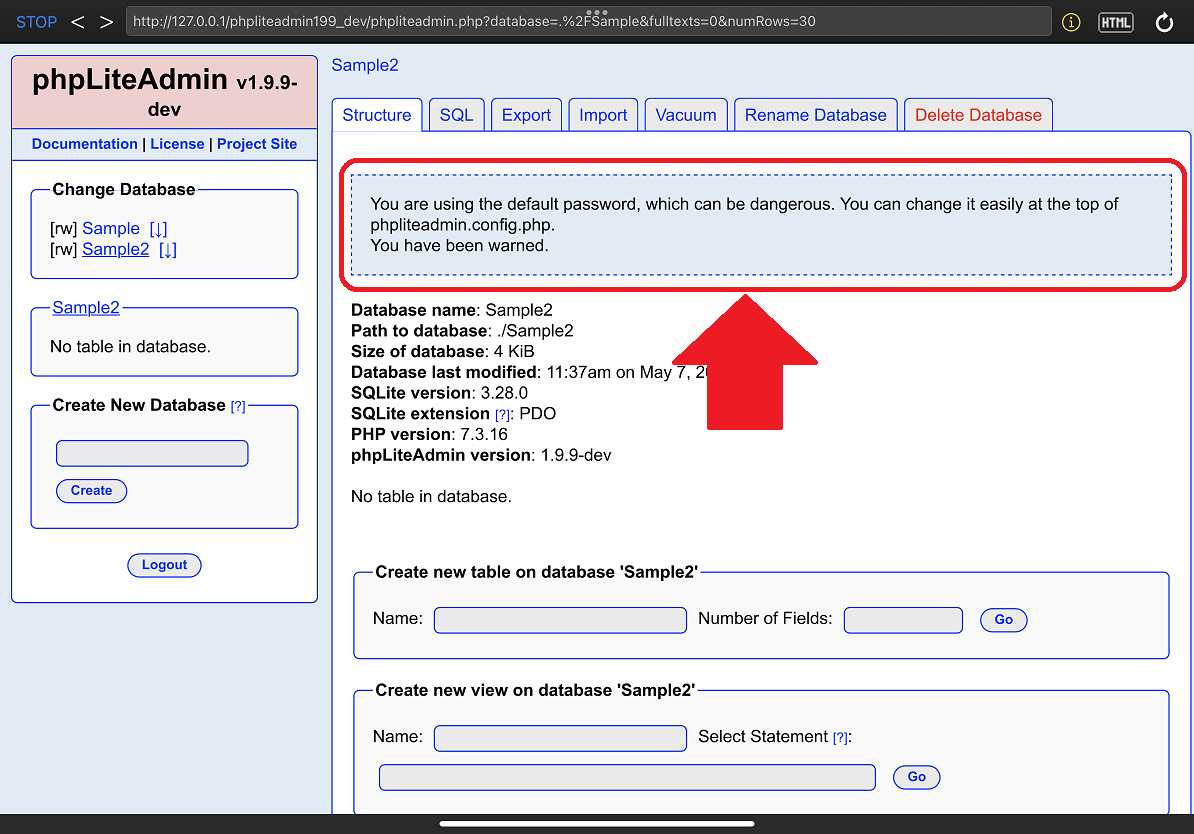Switch to the Structure tab
Image resolution: width=1194 pixels, height=834 pixels.
pos(377,115)
